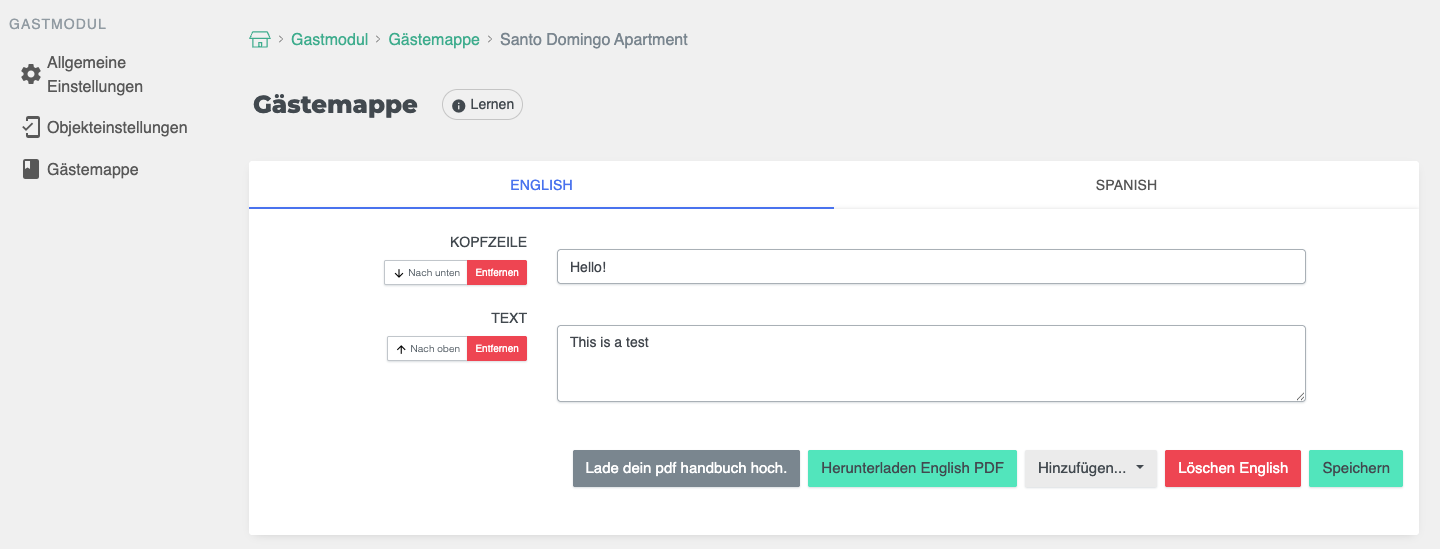This screenshot has height=549, width=1440.
Task: Click the info icon in Lernen badge
Action: (459, 105)
